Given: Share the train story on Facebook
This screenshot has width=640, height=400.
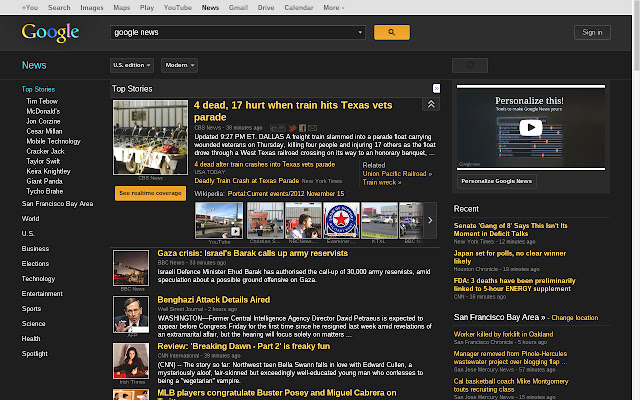Looking at the screenshot, I should pyautogui.click(x=303, y=128).
